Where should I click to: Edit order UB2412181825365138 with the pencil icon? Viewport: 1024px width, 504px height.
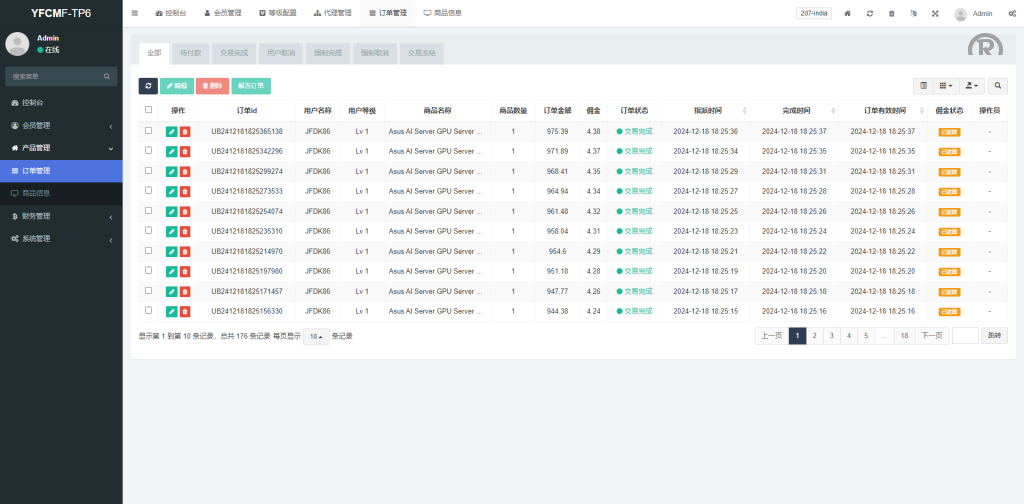[x=172, y=131]
